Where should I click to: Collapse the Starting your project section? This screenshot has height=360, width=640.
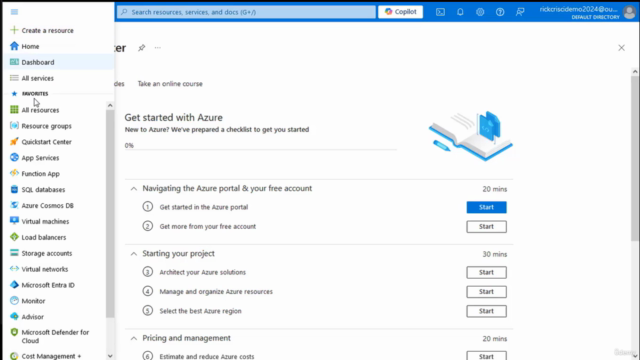pos(133,253)
